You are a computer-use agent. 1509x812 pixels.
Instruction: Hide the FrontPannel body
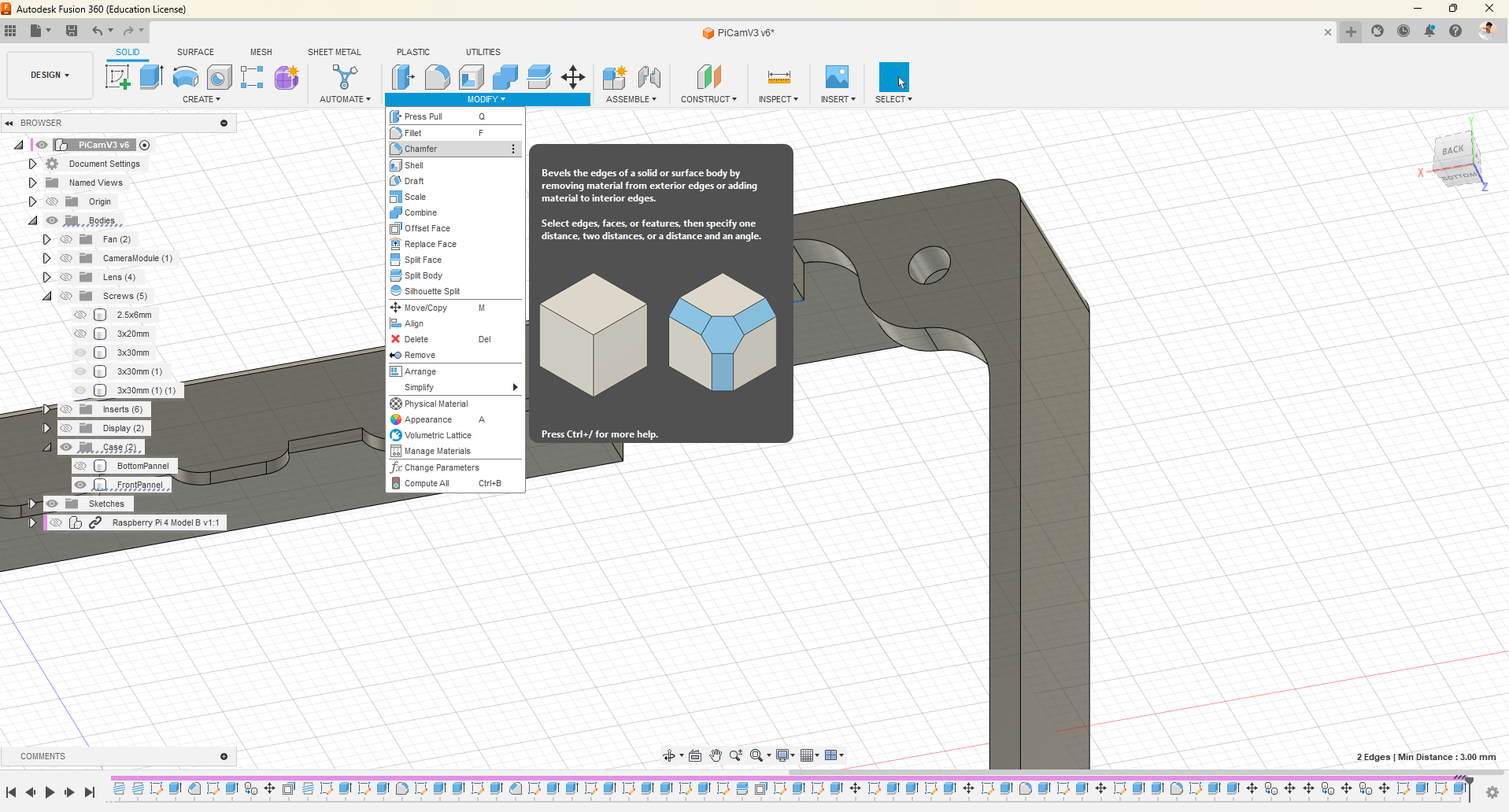(80, 485)
